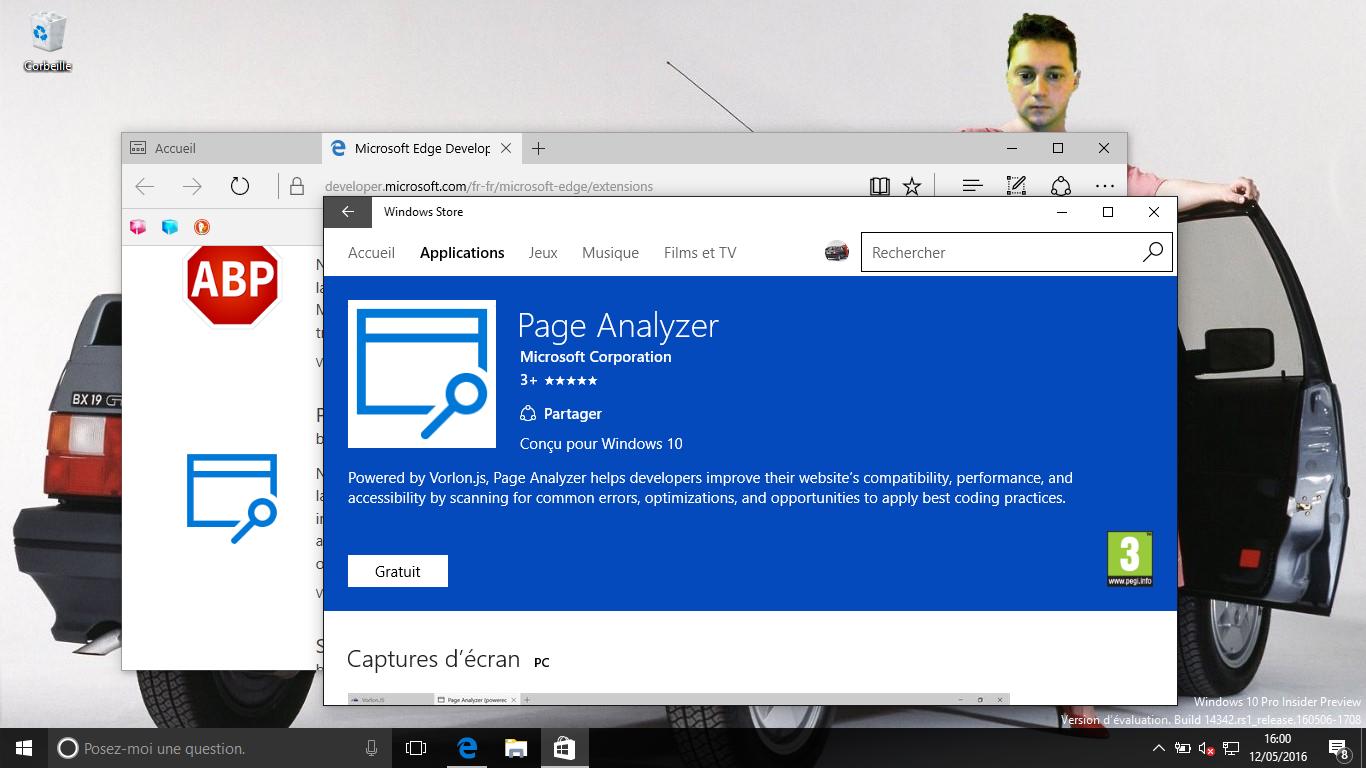Open Edge reading view book icon
The height and width of the screenshot is (768, 1366).
(x=879, y=186)
